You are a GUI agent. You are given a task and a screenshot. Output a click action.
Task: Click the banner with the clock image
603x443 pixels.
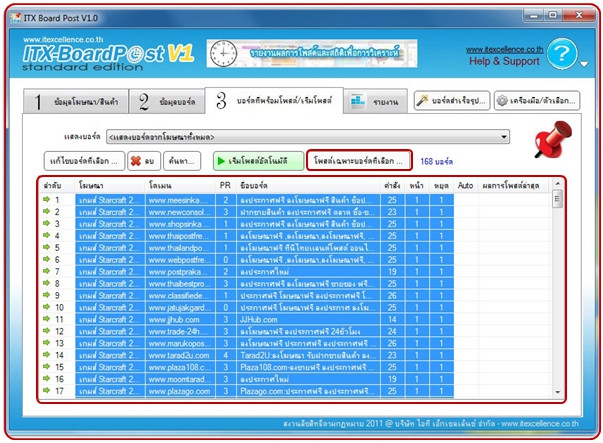(x=312, y=53)
